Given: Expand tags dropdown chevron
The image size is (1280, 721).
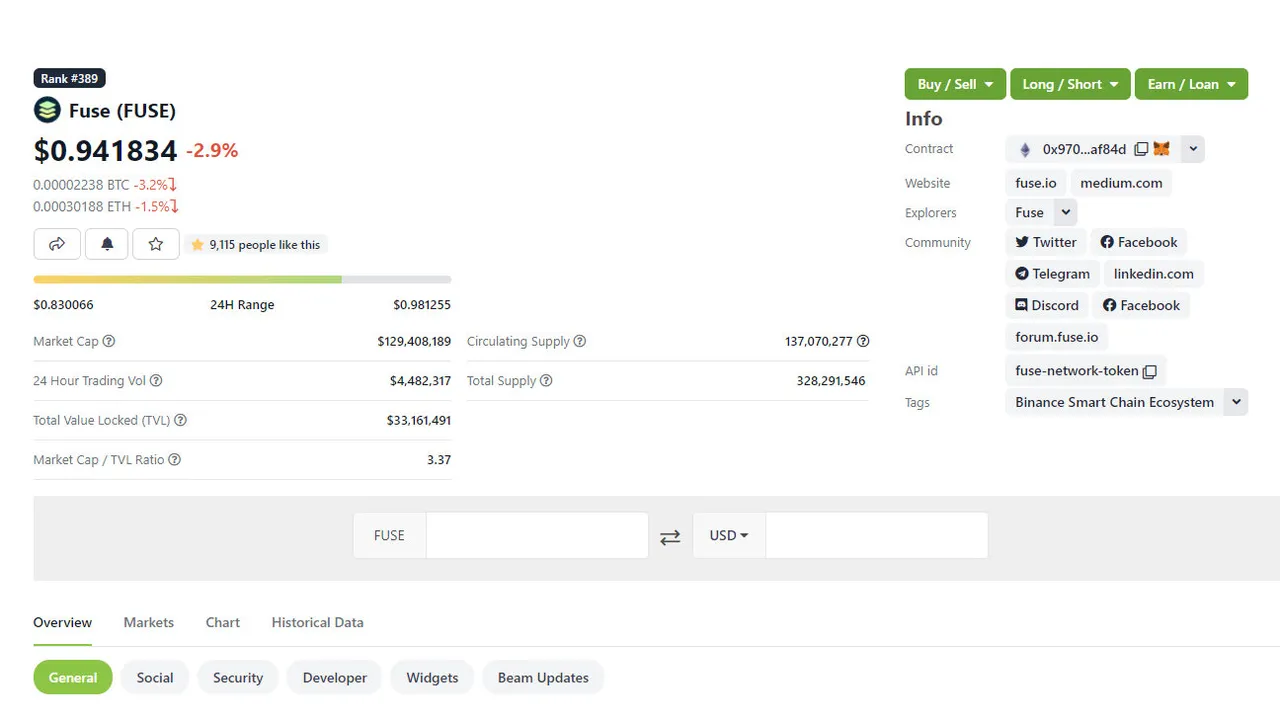Looking at the screenshot, I should (x=1236, y=402).
